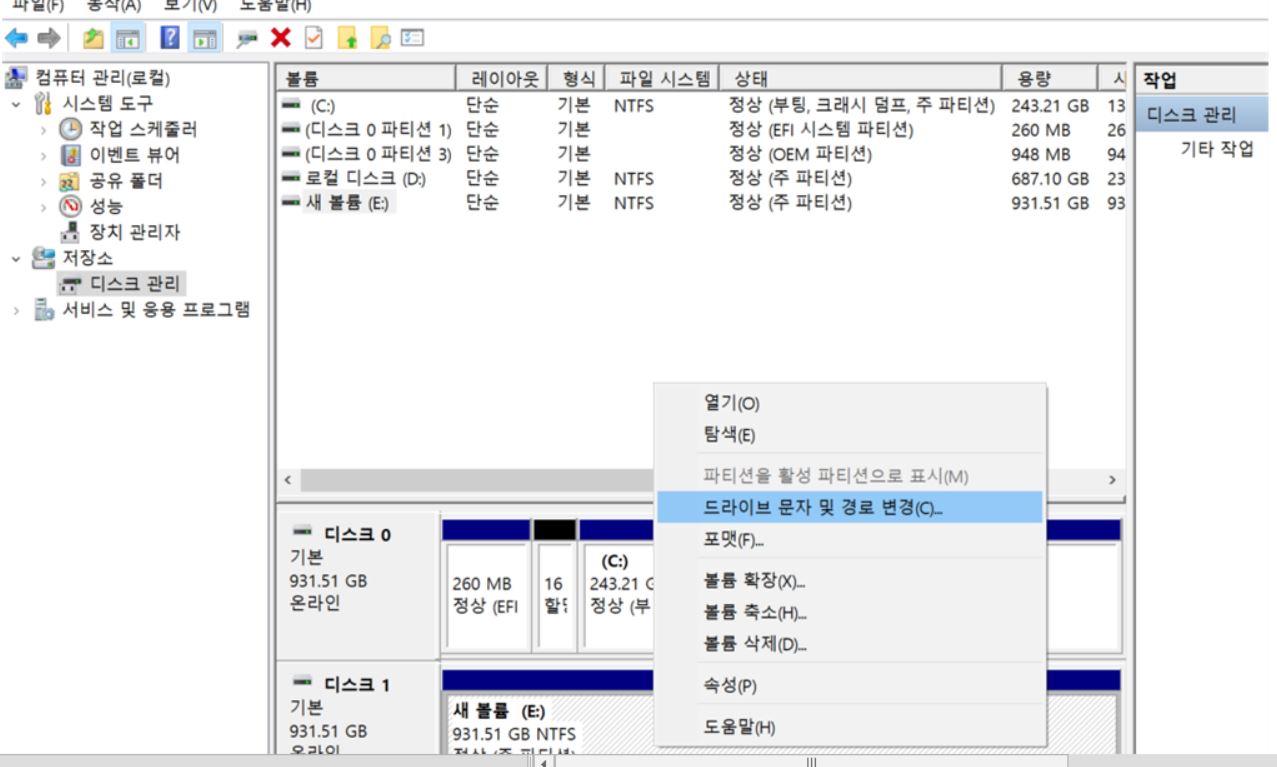Choose 포맷(F)... from context menu
Screen dimensions: 1277x767
pos(850,540)
